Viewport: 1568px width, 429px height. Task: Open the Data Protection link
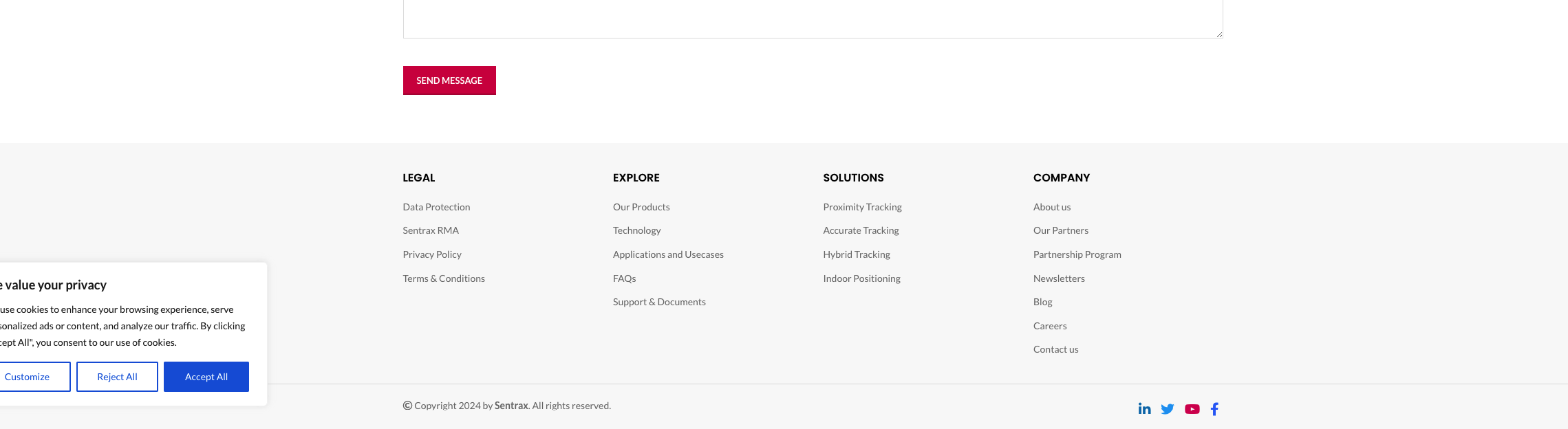(436, 207)
